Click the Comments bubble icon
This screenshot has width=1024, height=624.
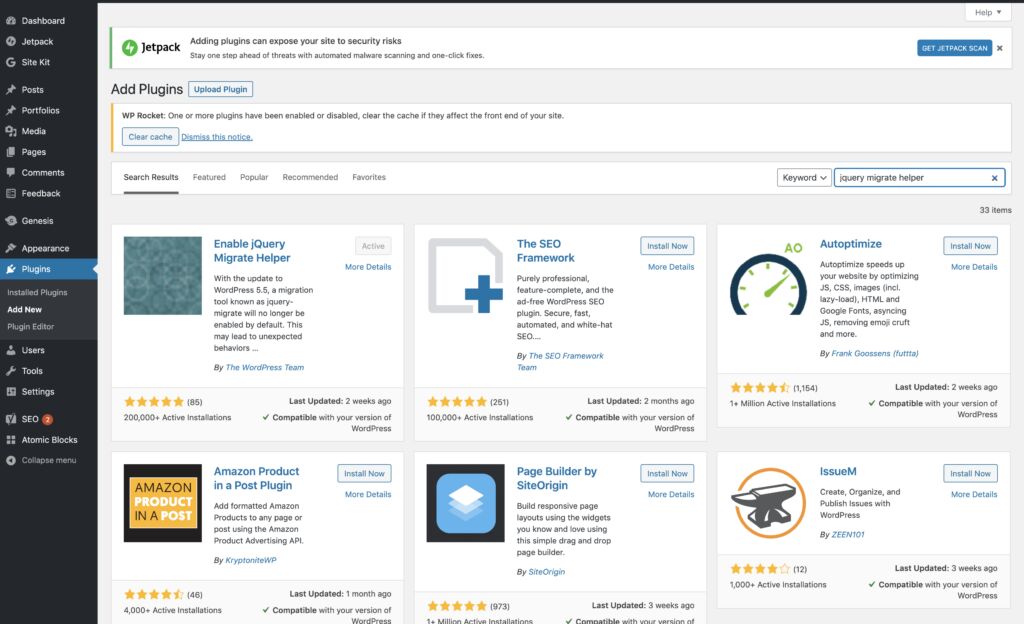tap(10, 172)
